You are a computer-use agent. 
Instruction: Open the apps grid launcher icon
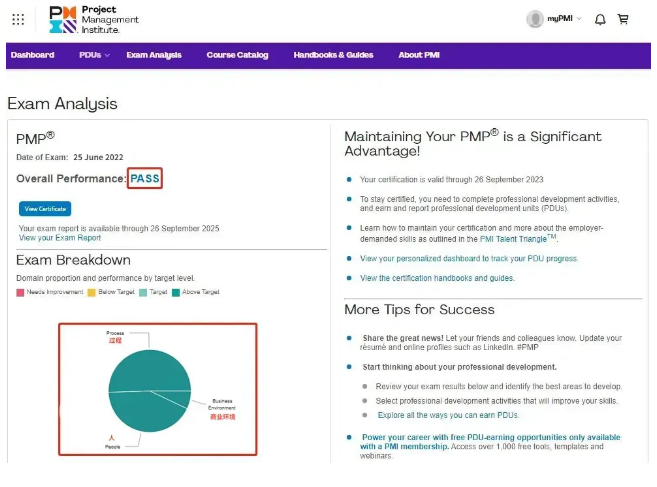click(x=18, y=19)
